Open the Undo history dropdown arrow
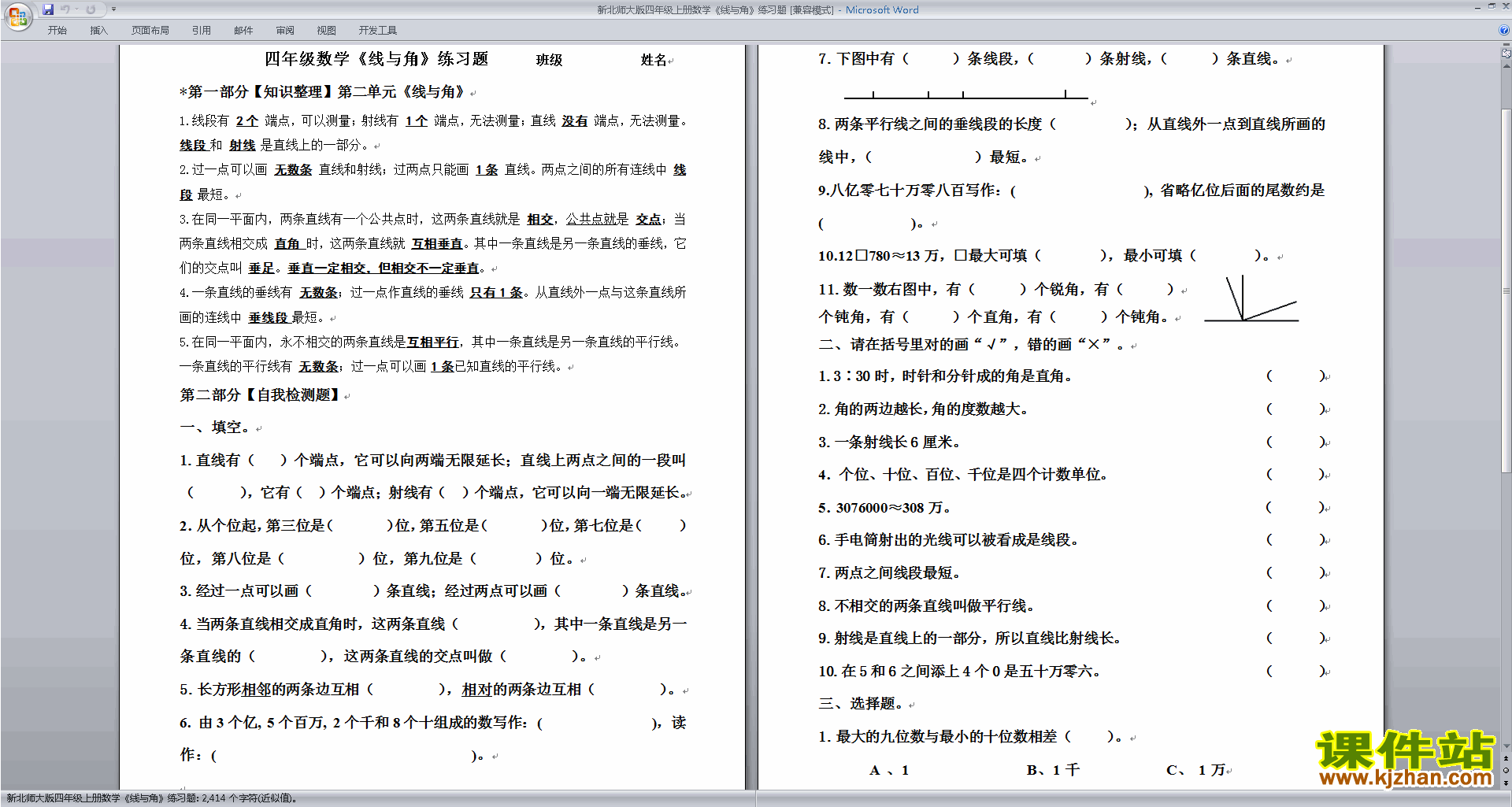 coord(76,9)
